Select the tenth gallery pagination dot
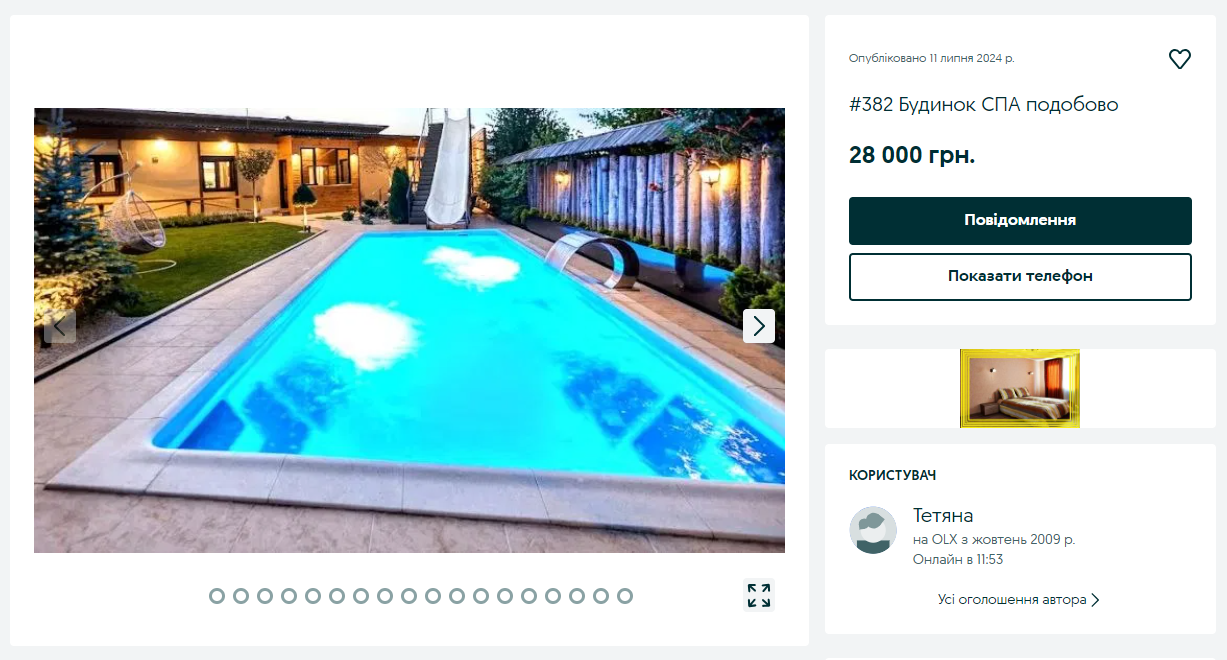Screen dimensions: 1227x660 [433, 596]
